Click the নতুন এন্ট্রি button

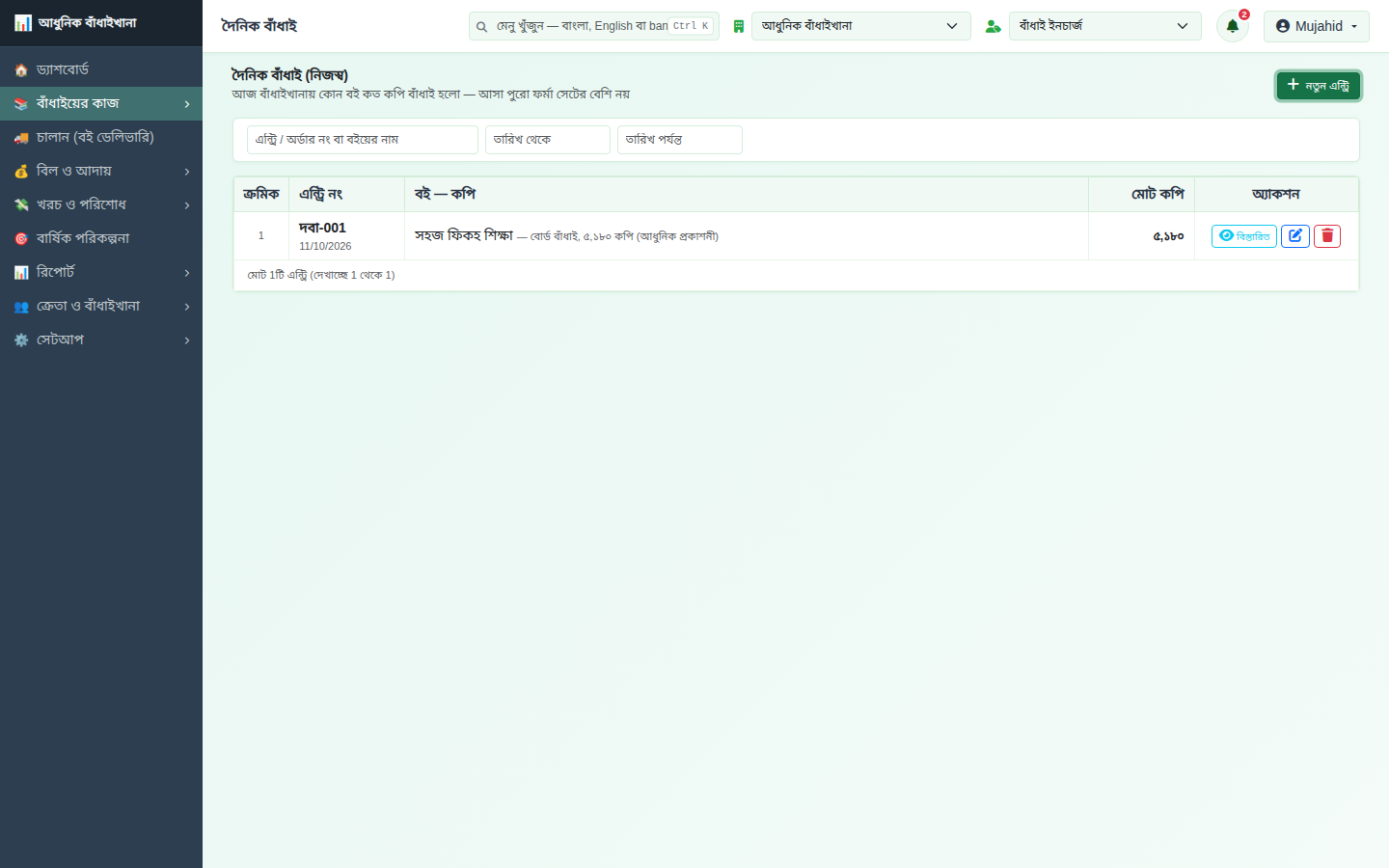1318,86
